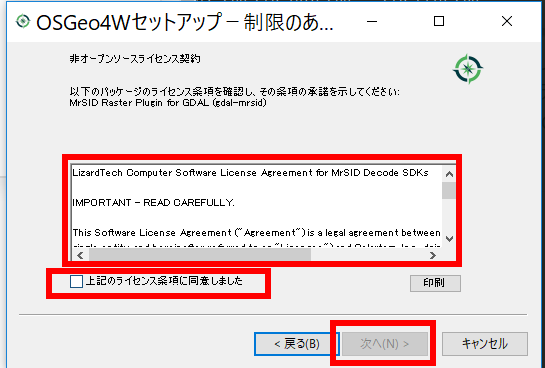The width and height of the screenshot is (545, 368).
Task: Click the IMPORTANT – READ CAREFULLY line
Action: tap(153, 203)
